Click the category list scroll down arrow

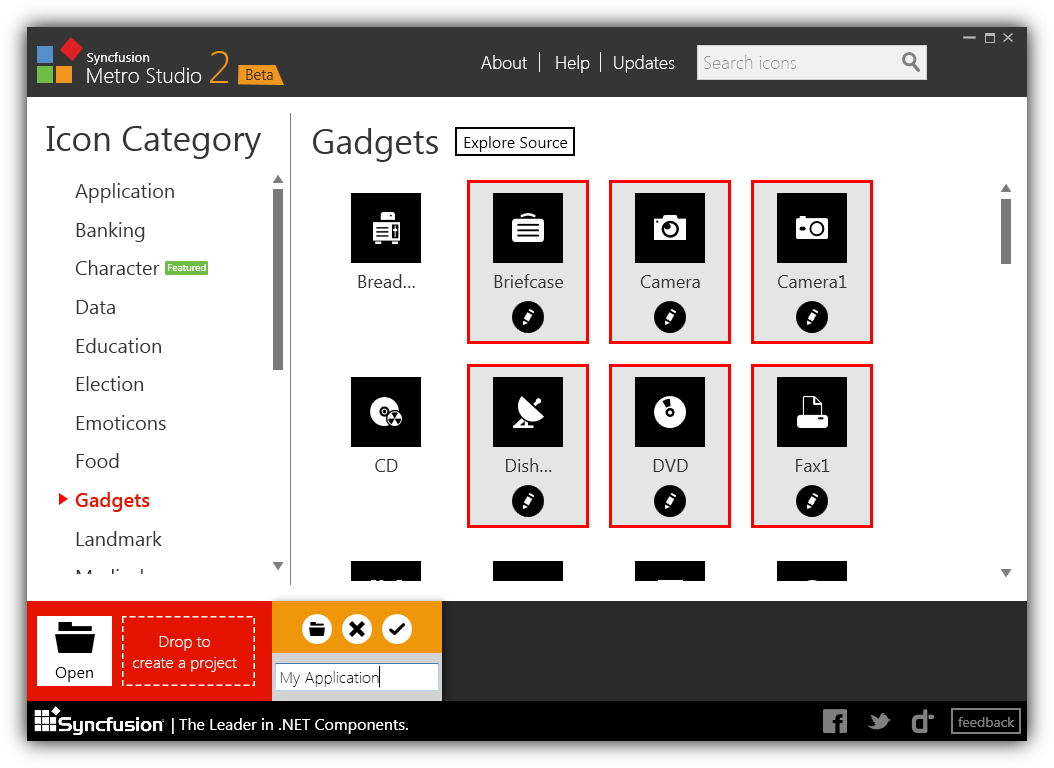(278, 566)
